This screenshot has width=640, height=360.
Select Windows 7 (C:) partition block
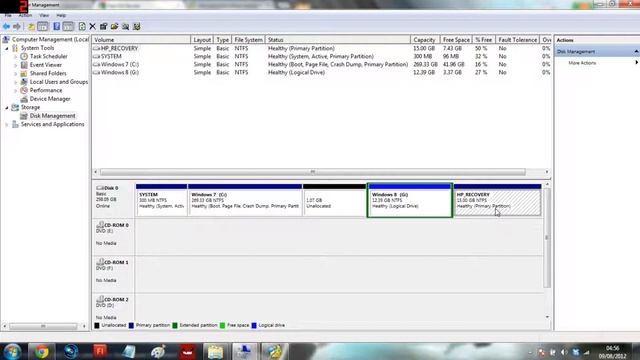coord(245,200)
